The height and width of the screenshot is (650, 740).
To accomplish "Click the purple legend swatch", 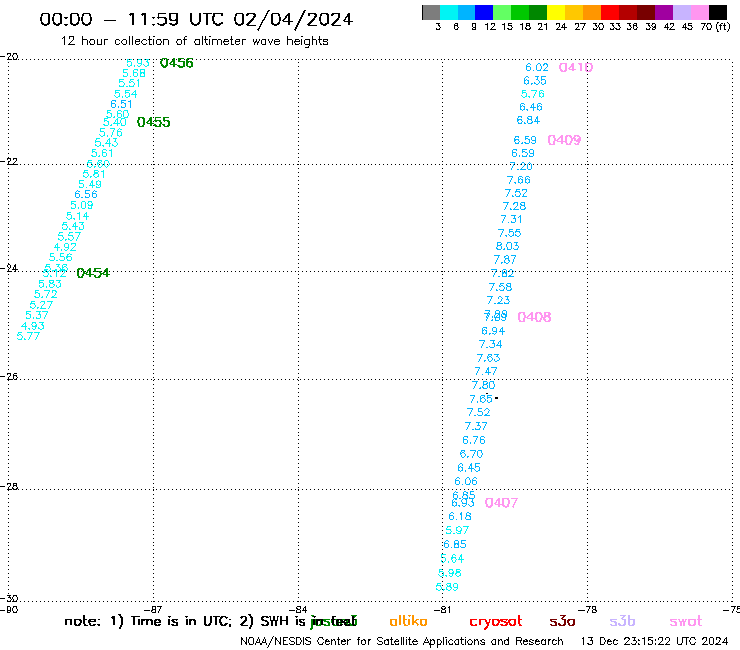I will point(664,12).
